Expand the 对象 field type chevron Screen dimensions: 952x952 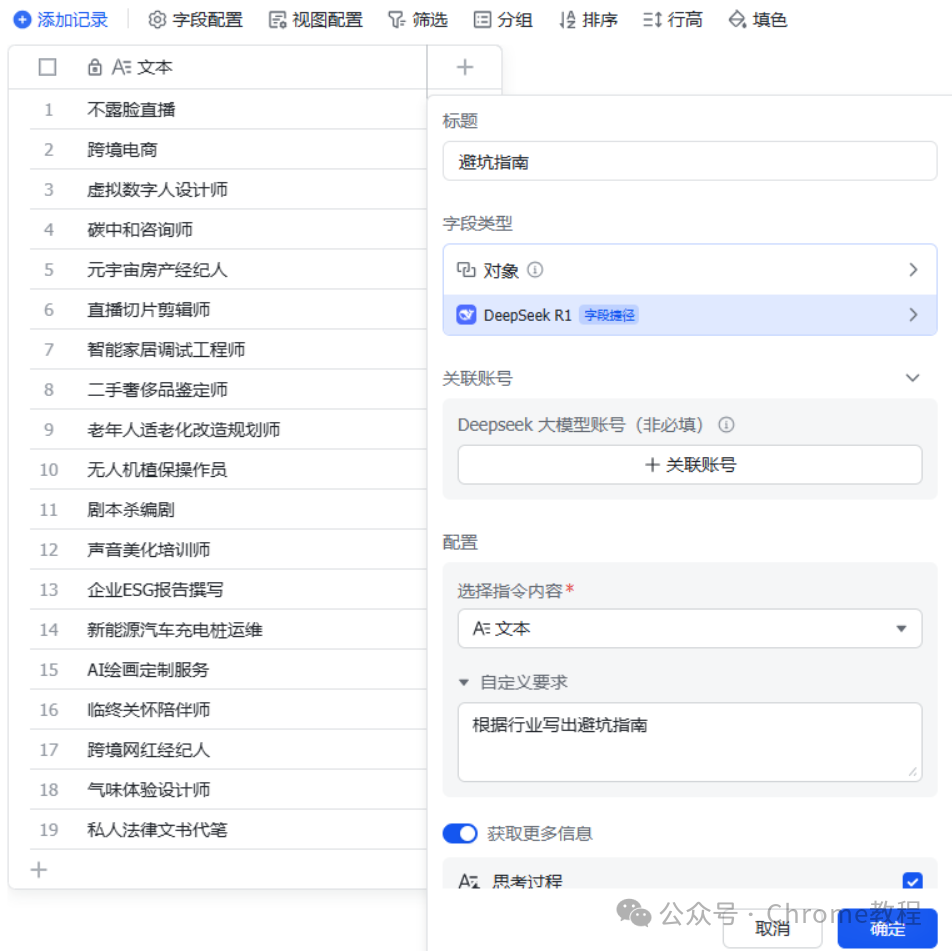pyautogui.click(x=913, y=270)
